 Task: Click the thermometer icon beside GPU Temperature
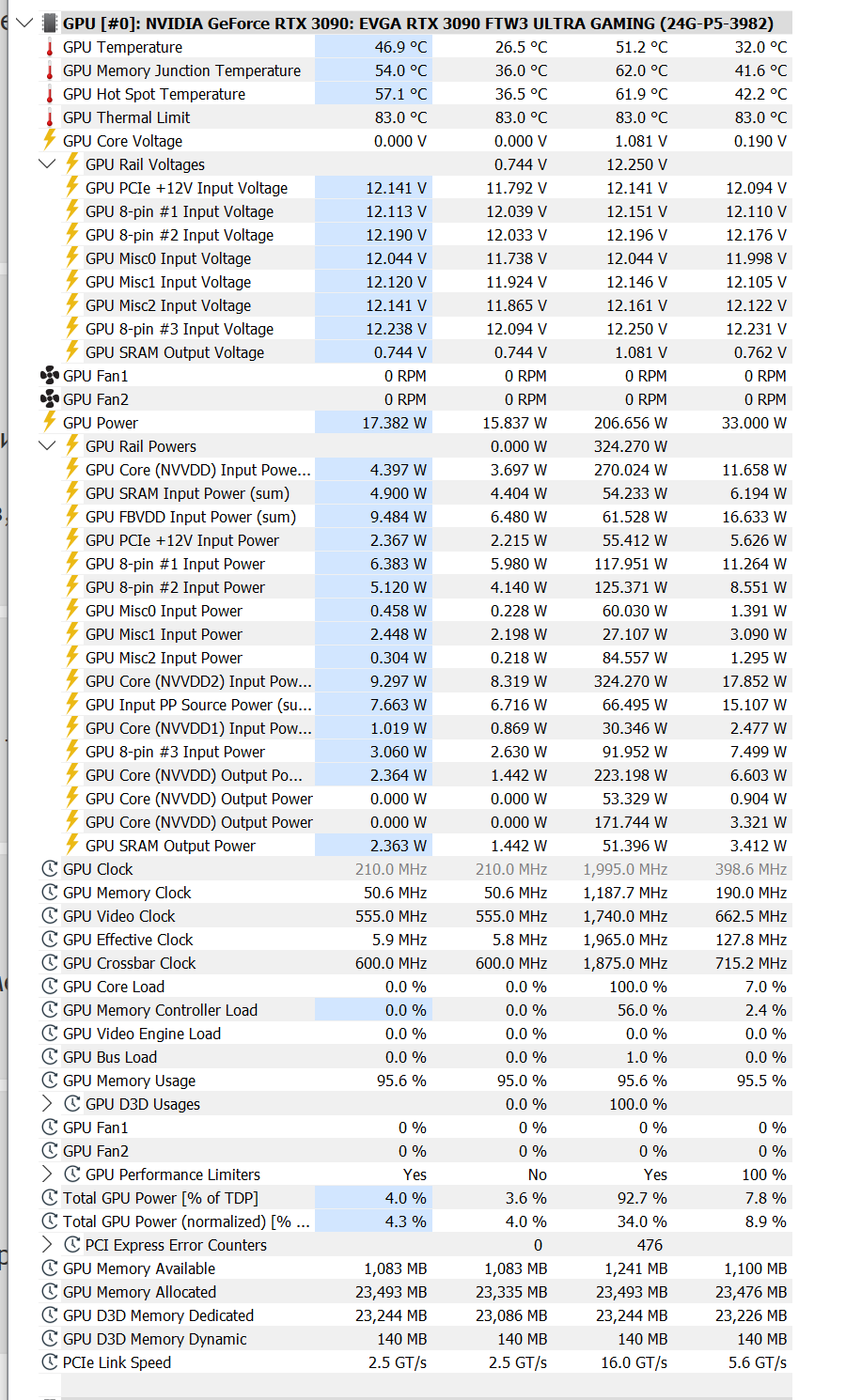click(x=50, y=47)
